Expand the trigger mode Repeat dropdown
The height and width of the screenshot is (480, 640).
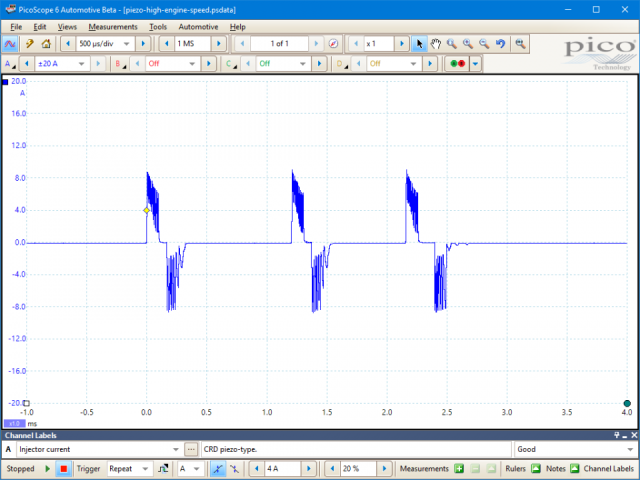pos(145,468)
